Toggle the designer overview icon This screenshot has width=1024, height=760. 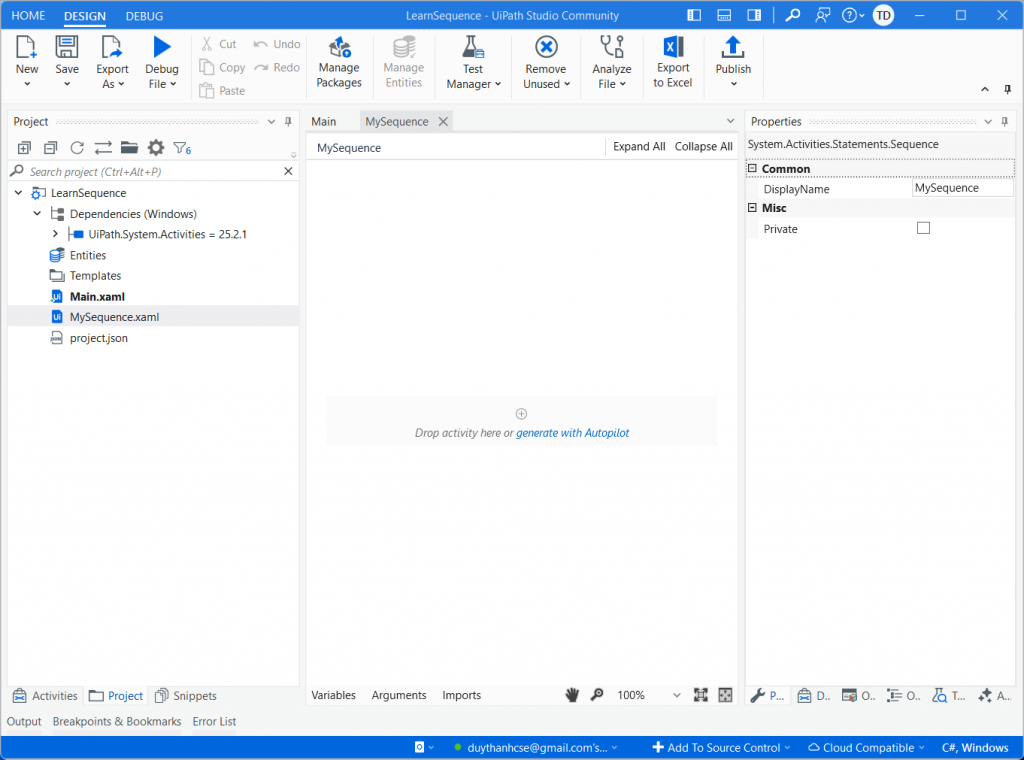(x=726, y=695)
